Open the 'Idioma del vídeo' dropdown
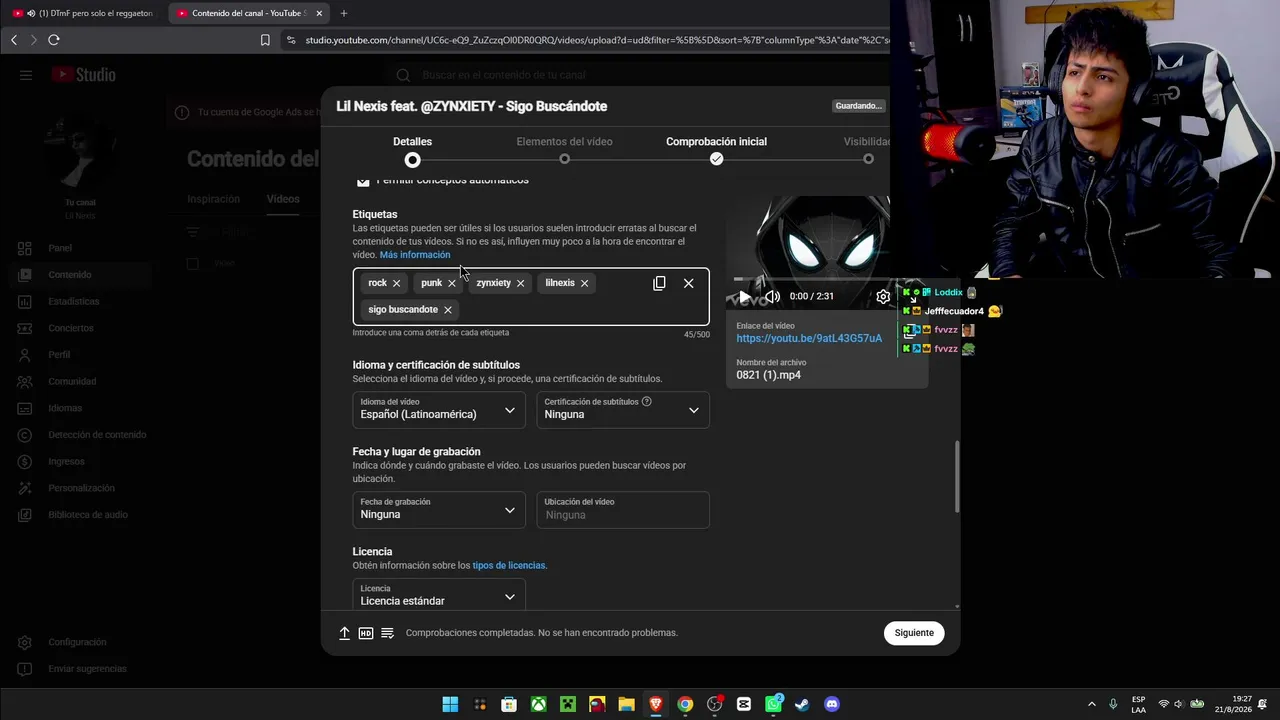 438,410
